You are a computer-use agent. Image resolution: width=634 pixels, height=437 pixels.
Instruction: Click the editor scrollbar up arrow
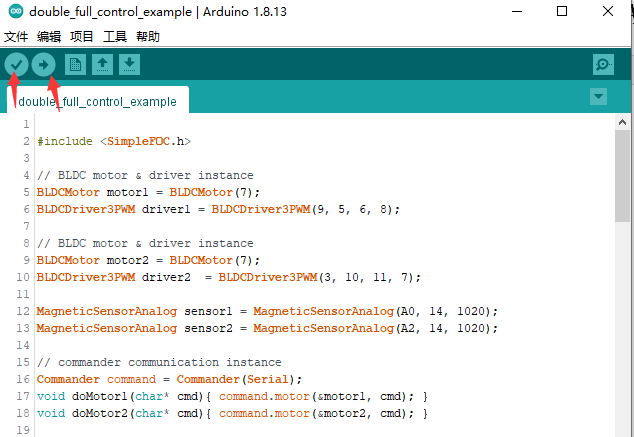(622, 122)
